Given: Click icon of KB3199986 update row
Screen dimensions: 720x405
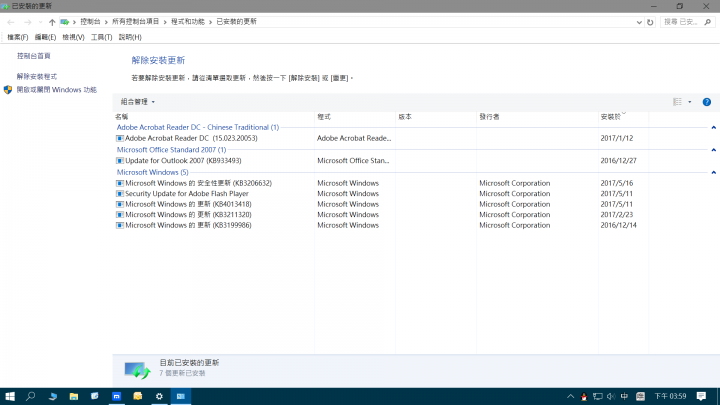Looking at the screenshot, I should click(x=120, y=225).
